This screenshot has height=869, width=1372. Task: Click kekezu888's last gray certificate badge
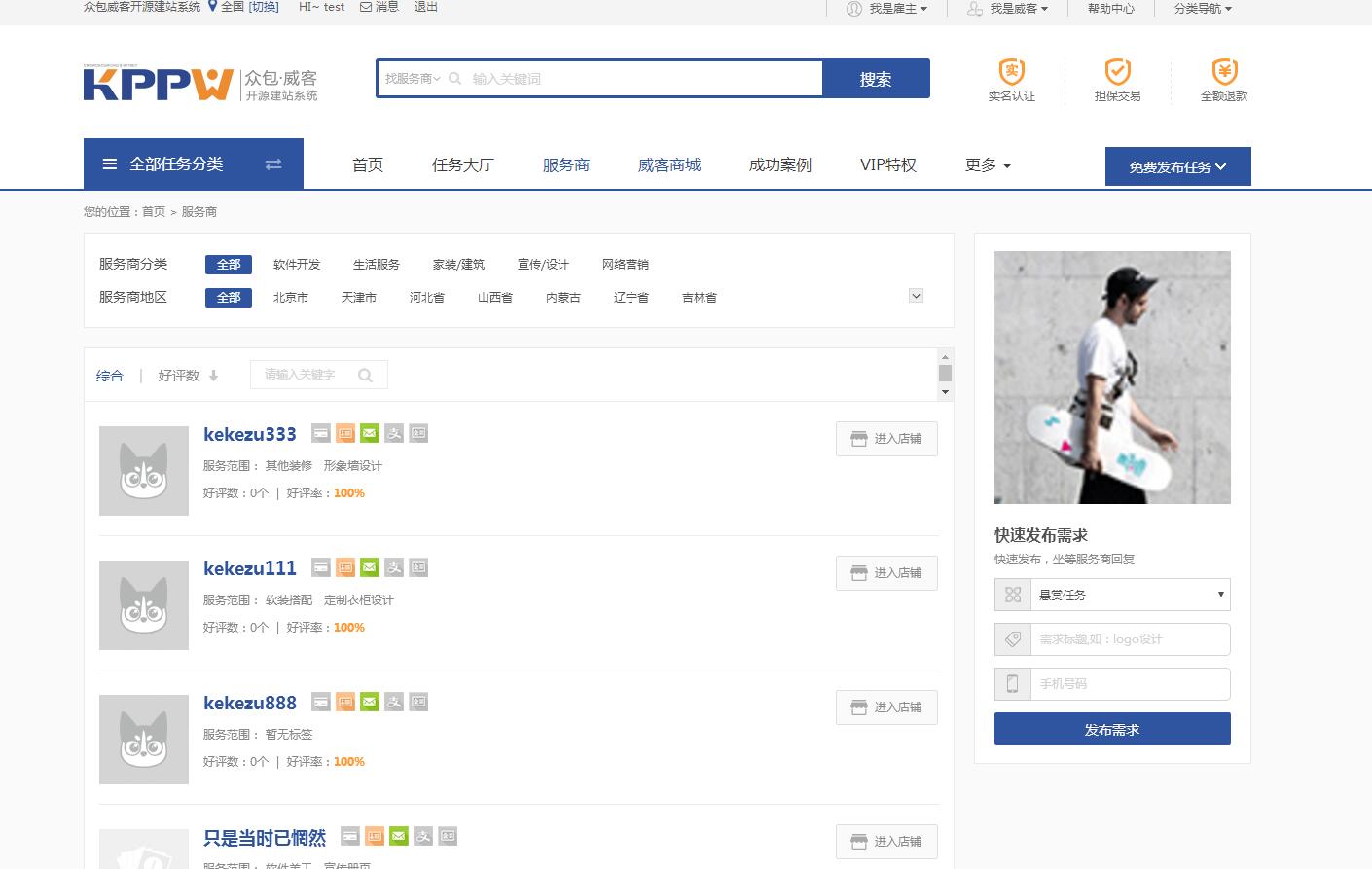(x=418, y=702)
